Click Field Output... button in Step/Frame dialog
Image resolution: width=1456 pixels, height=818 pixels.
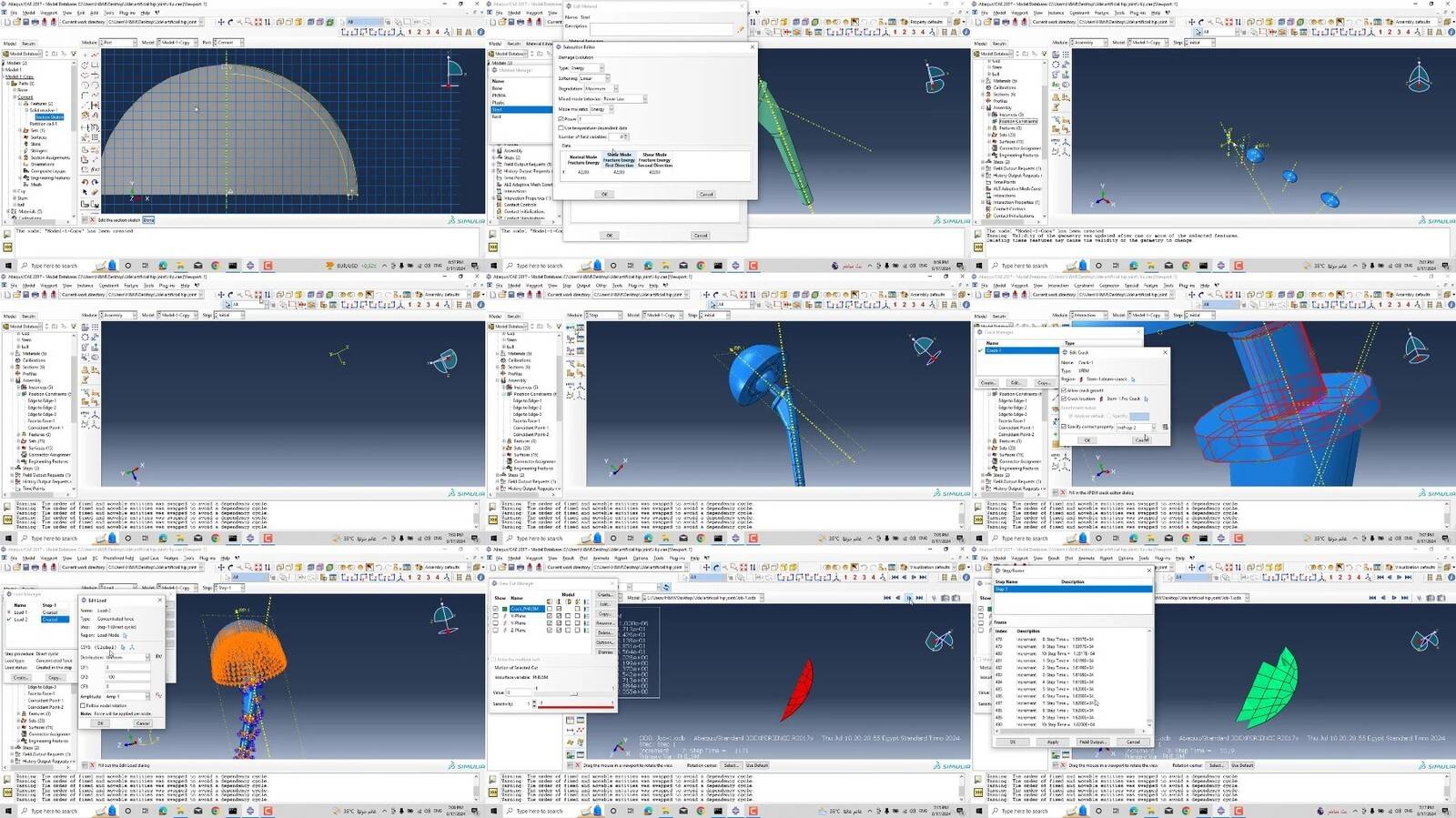pos(1092,742)
